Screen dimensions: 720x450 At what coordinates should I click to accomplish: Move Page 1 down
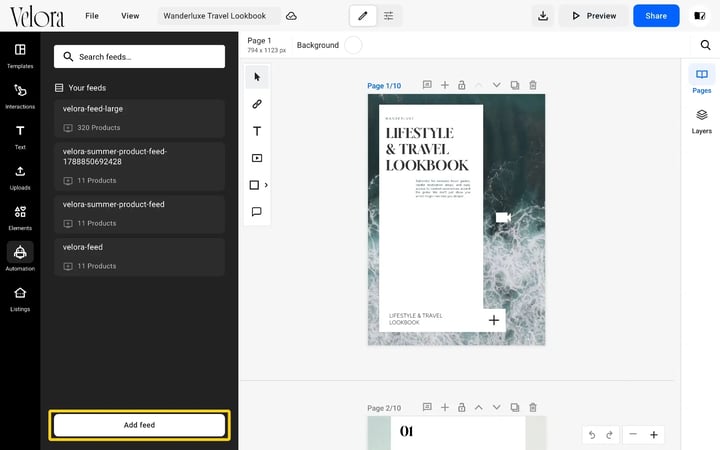496,85
